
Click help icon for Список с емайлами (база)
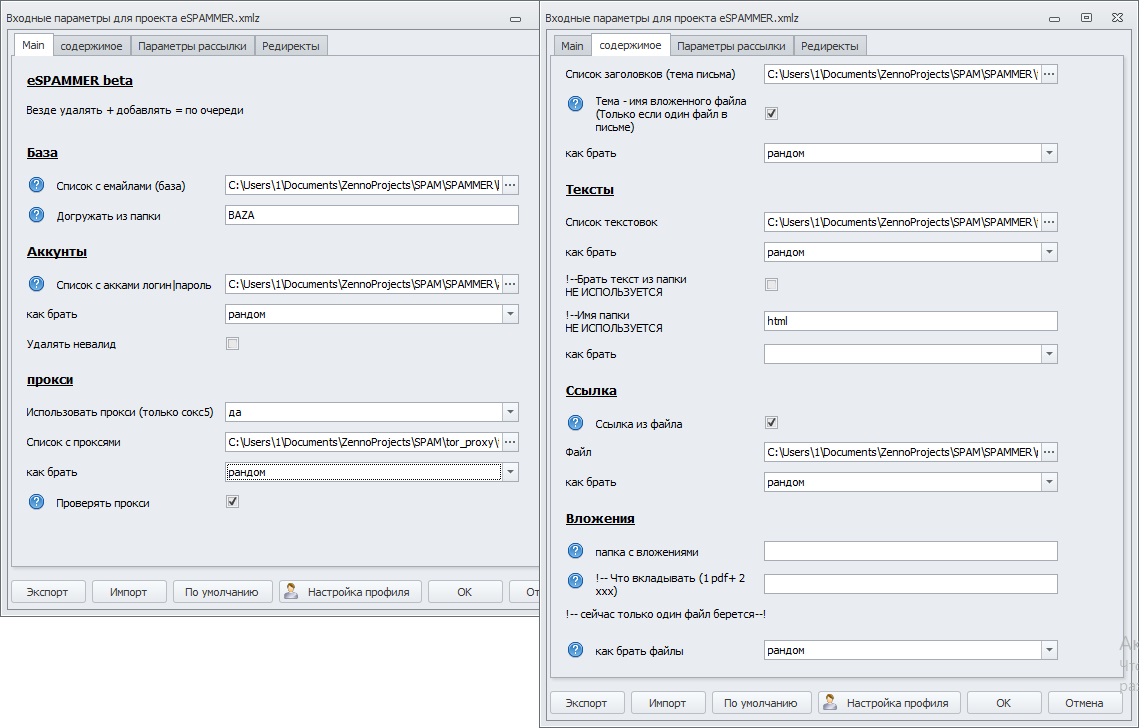pos(37,185)
